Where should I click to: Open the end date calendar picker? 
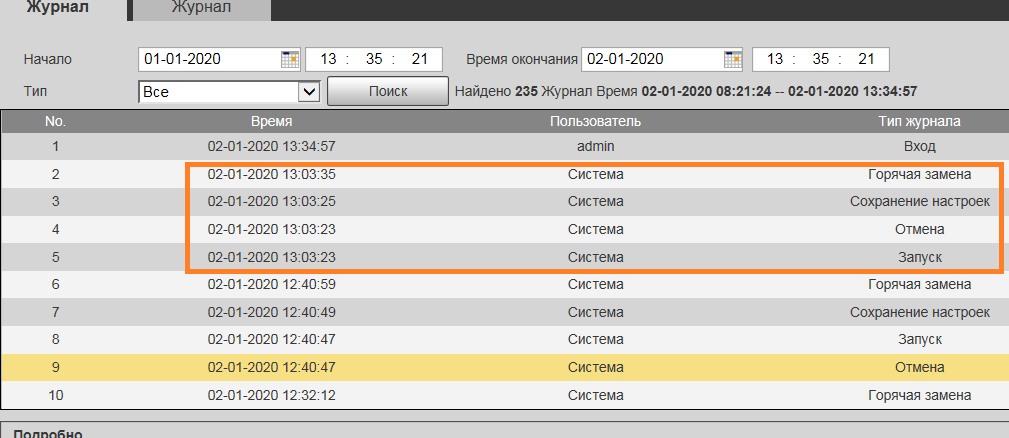[734, 59]
